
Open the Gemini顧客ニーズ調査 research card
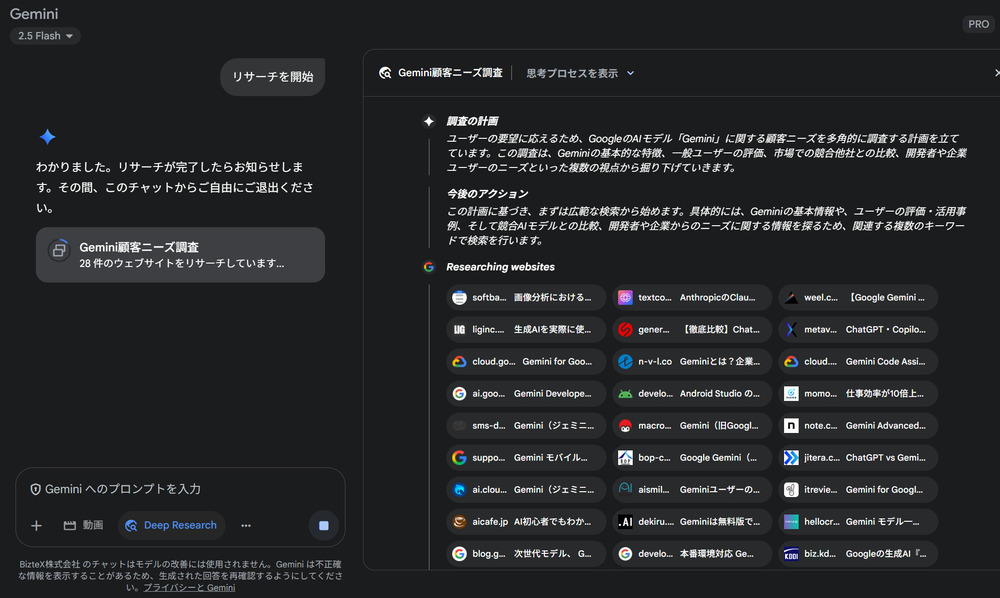tap(180, 254)
